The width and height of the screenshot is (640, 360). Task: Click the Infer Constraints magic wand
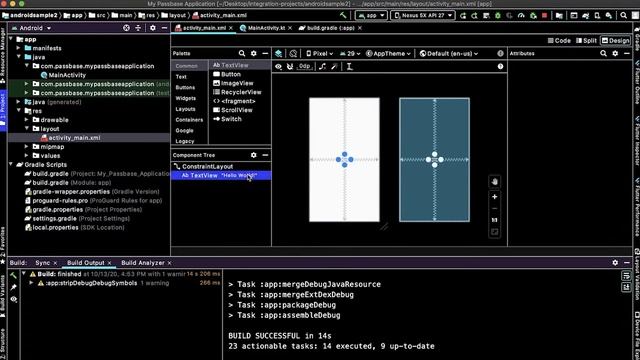[334, 67]
